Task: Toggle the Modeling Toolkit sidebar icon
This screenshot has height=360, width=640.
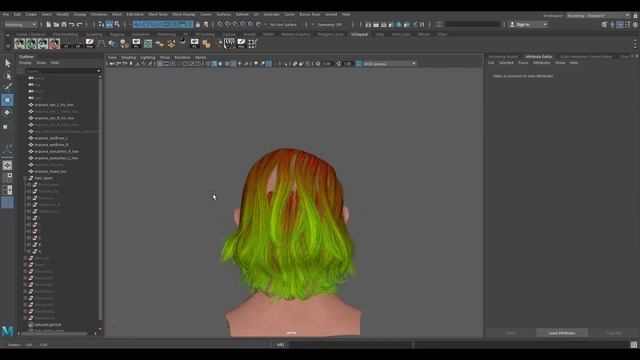Action: click(x=604, y=25)
